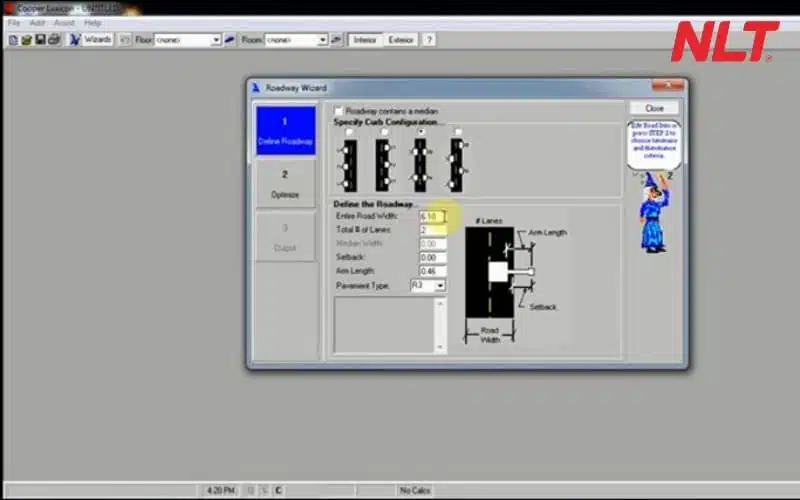Open the Floor dropdown list
Screen dimensions: 800x500
click(215, 40)
